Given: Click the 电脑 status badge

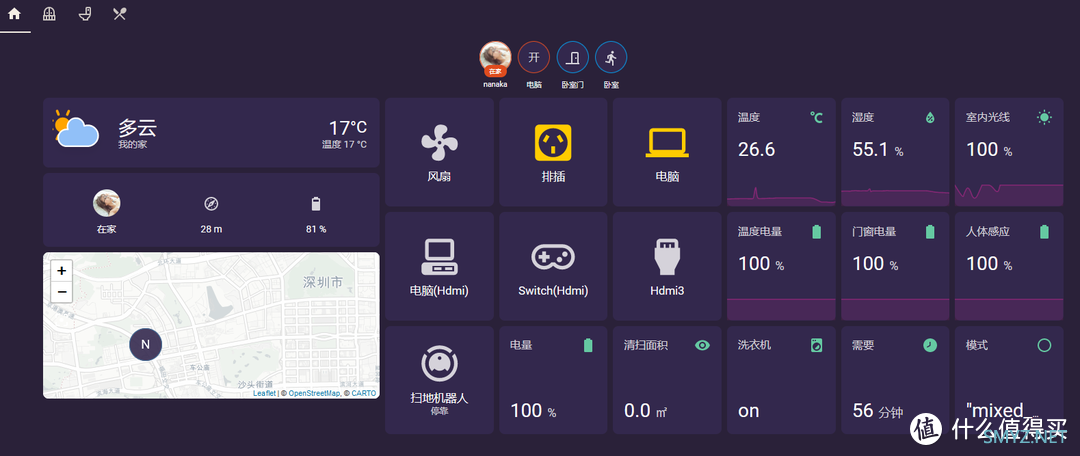Looking at the screenshot, I should [534, 57].
